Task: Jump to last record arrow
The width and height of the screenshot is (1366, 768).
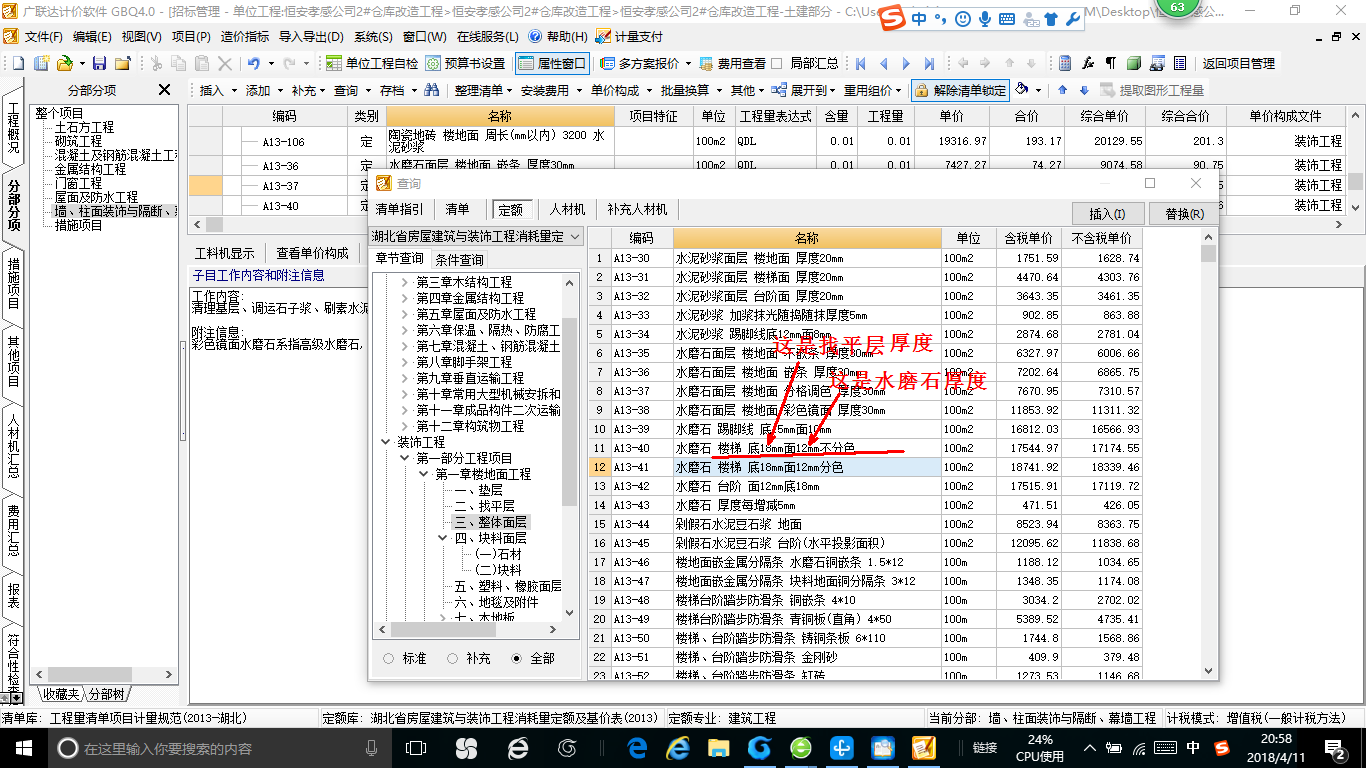Action: [929, 63]
